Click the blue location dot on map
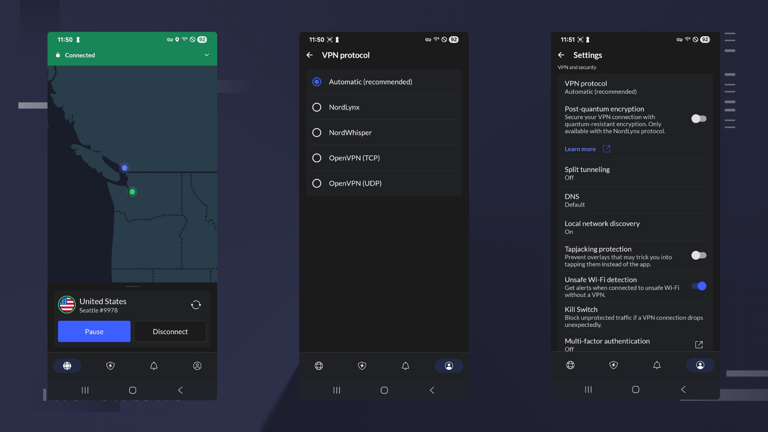This screenshot has width=768, height=432. point(124,168)
